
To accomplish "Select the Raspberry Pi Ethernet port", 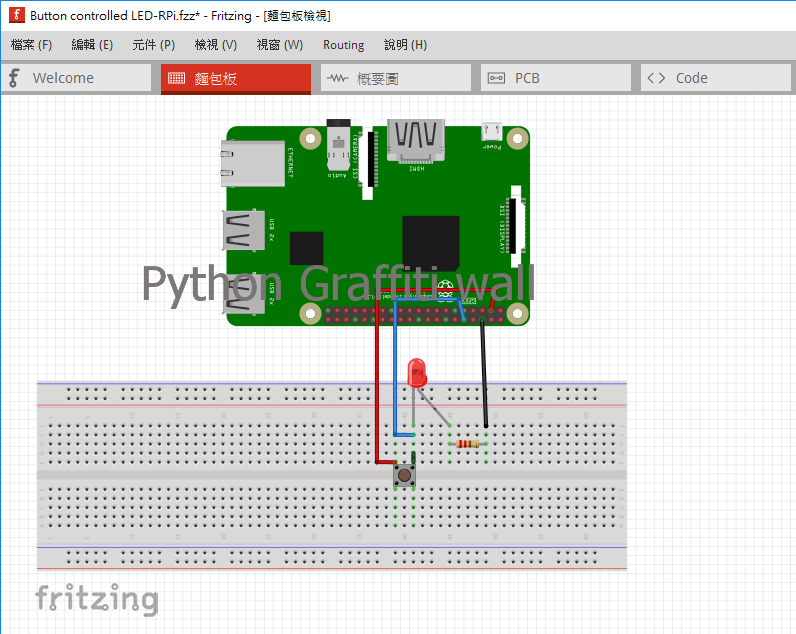I will tap(253, 163).
